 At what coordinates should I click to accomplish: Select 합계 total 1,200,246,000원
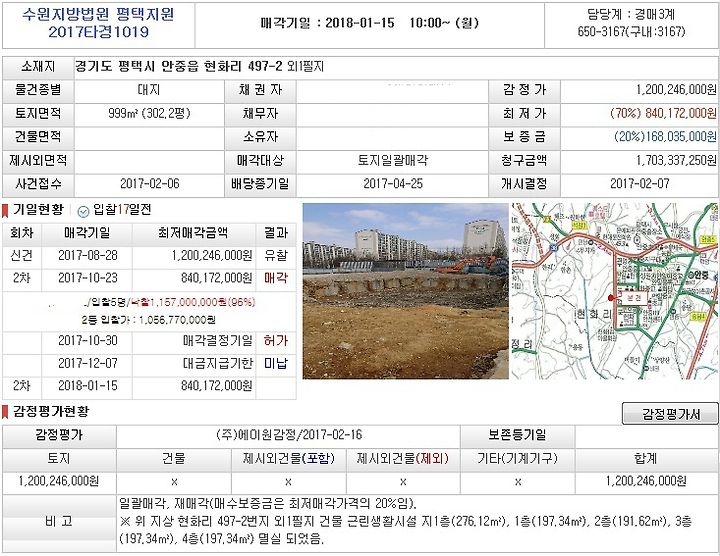coord(646,481)
